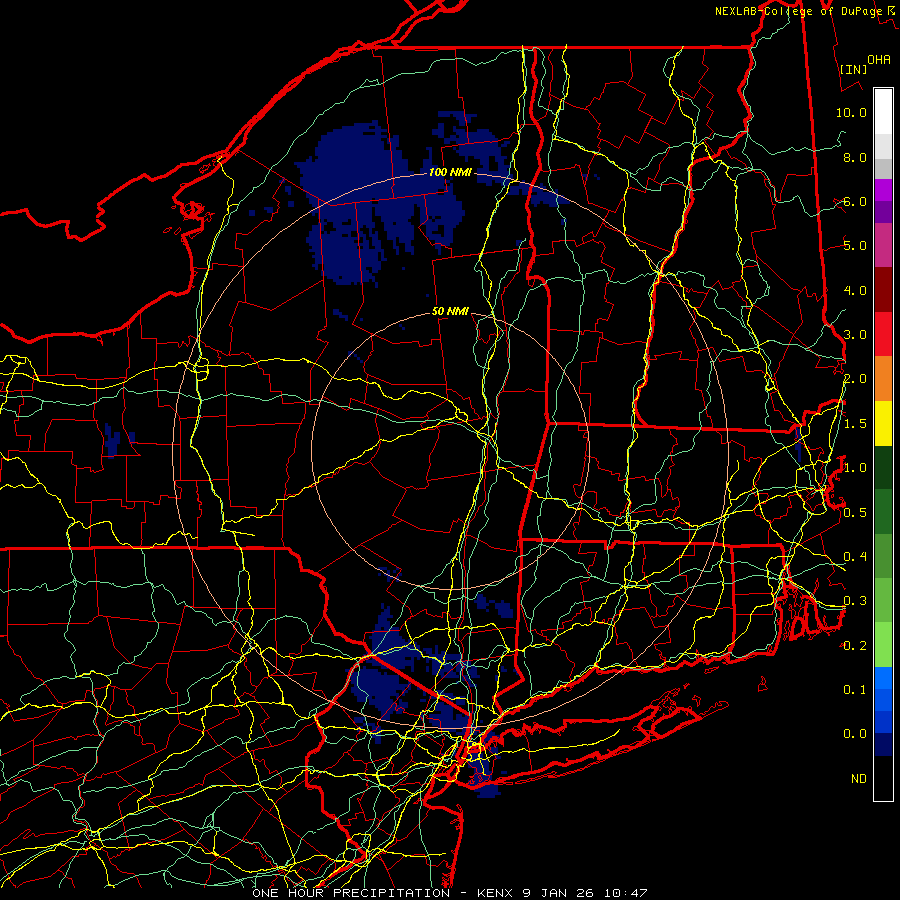Click the 10:47 timestamp in the footer

[x=627, y=893]
